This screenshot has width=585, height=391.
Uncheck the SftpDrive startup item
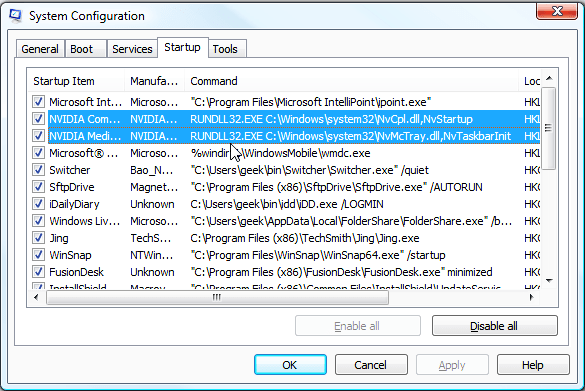pyautogui.click(x=38, y=187)
